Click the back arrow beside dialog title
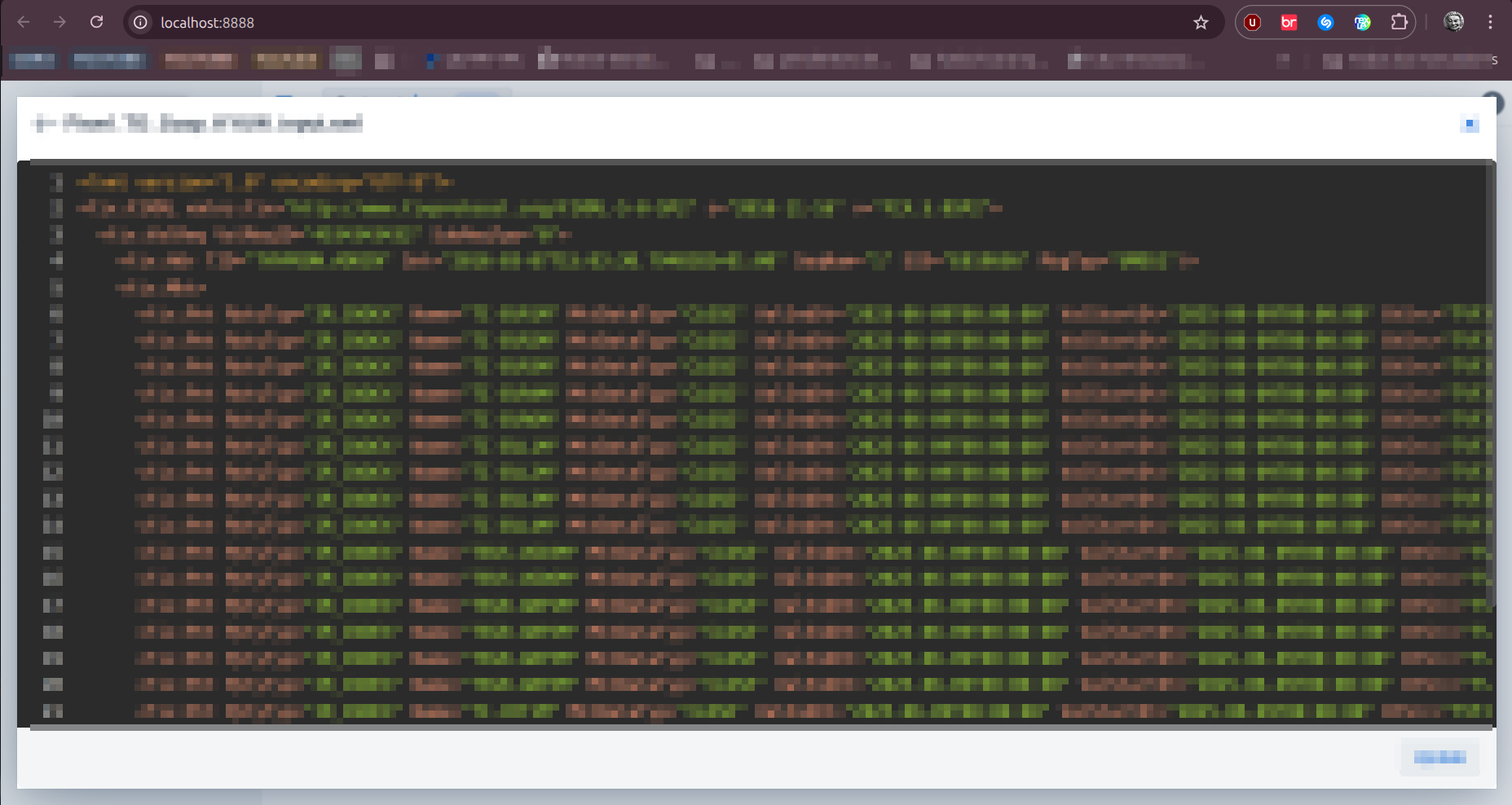This screenshot has width=1512, height=805. tap(44, 124)
